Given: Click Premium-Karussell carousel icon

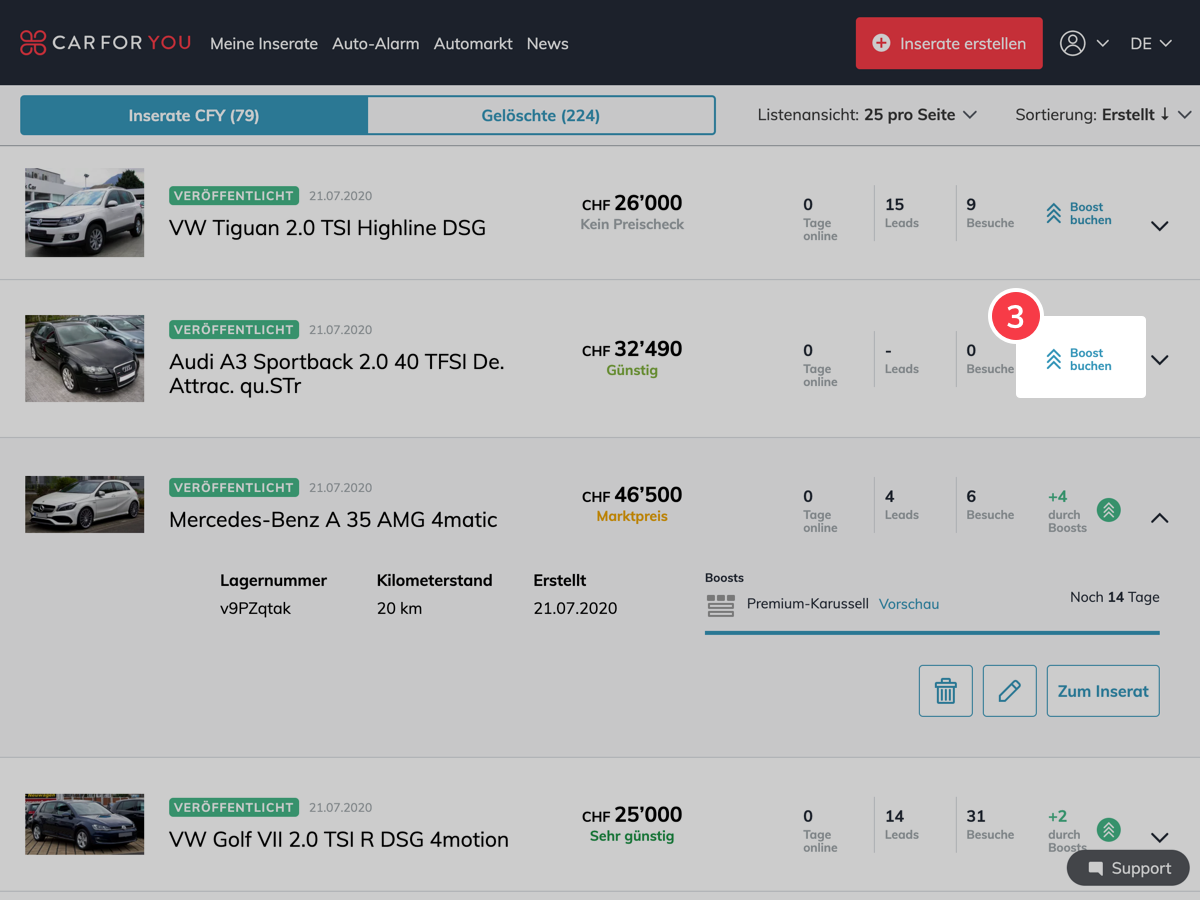Looking at the screenshot, I should (x=720, y=605).
